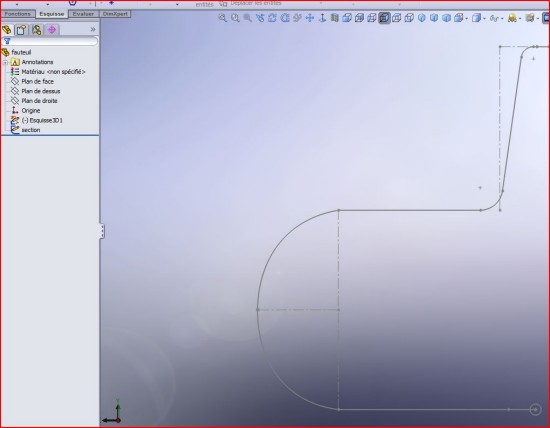This screenshot has width=550, height=428.
Task: Click the curvature squiggle display icon
Action: [494, 18]
